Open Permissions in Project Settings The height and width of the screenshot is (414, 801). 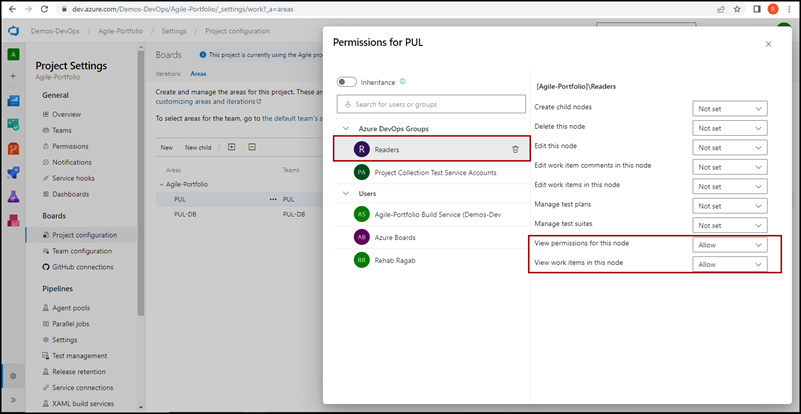(70, 146)
